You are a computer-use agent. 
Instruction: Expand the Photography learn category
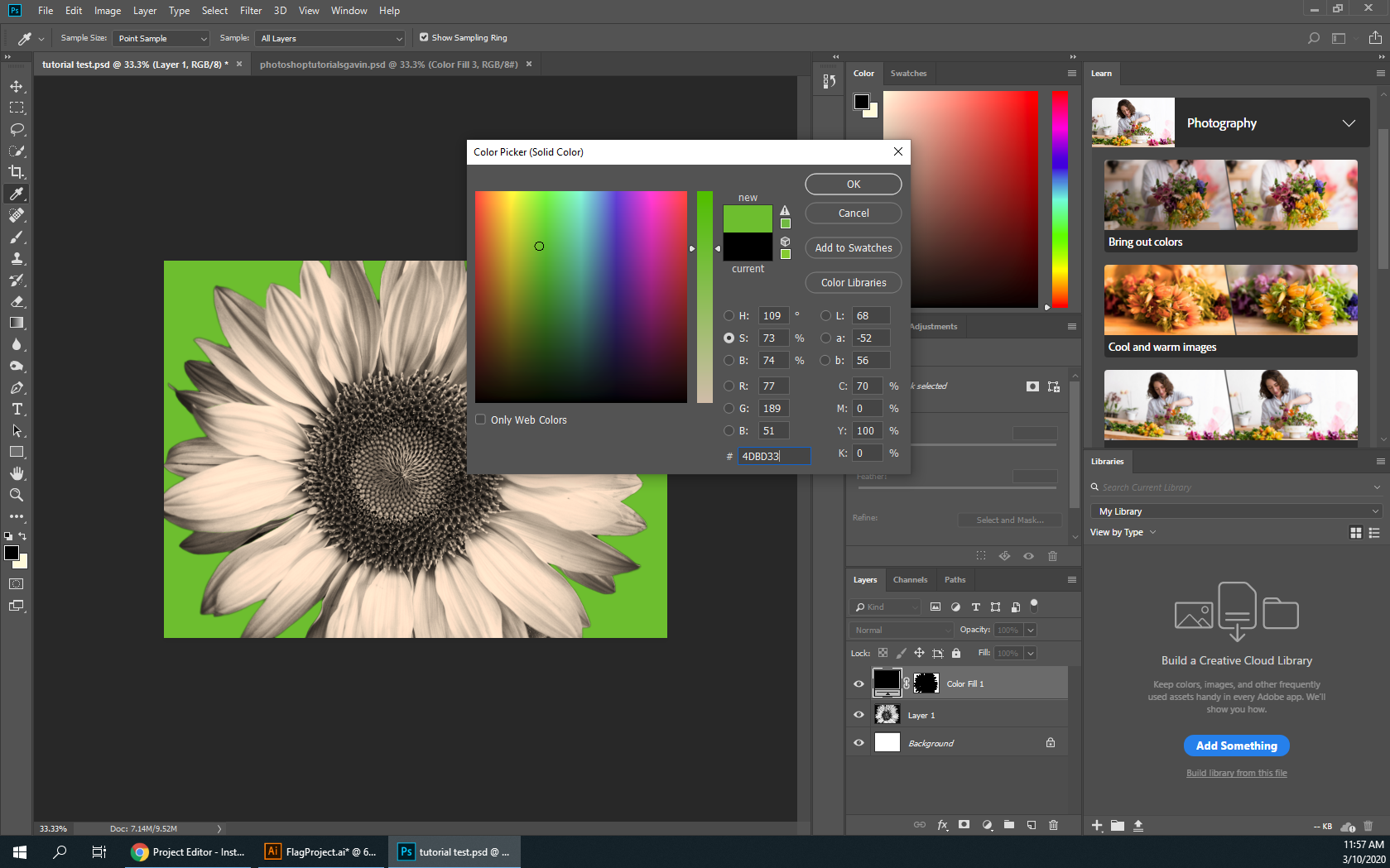(x=1349, y=123)
